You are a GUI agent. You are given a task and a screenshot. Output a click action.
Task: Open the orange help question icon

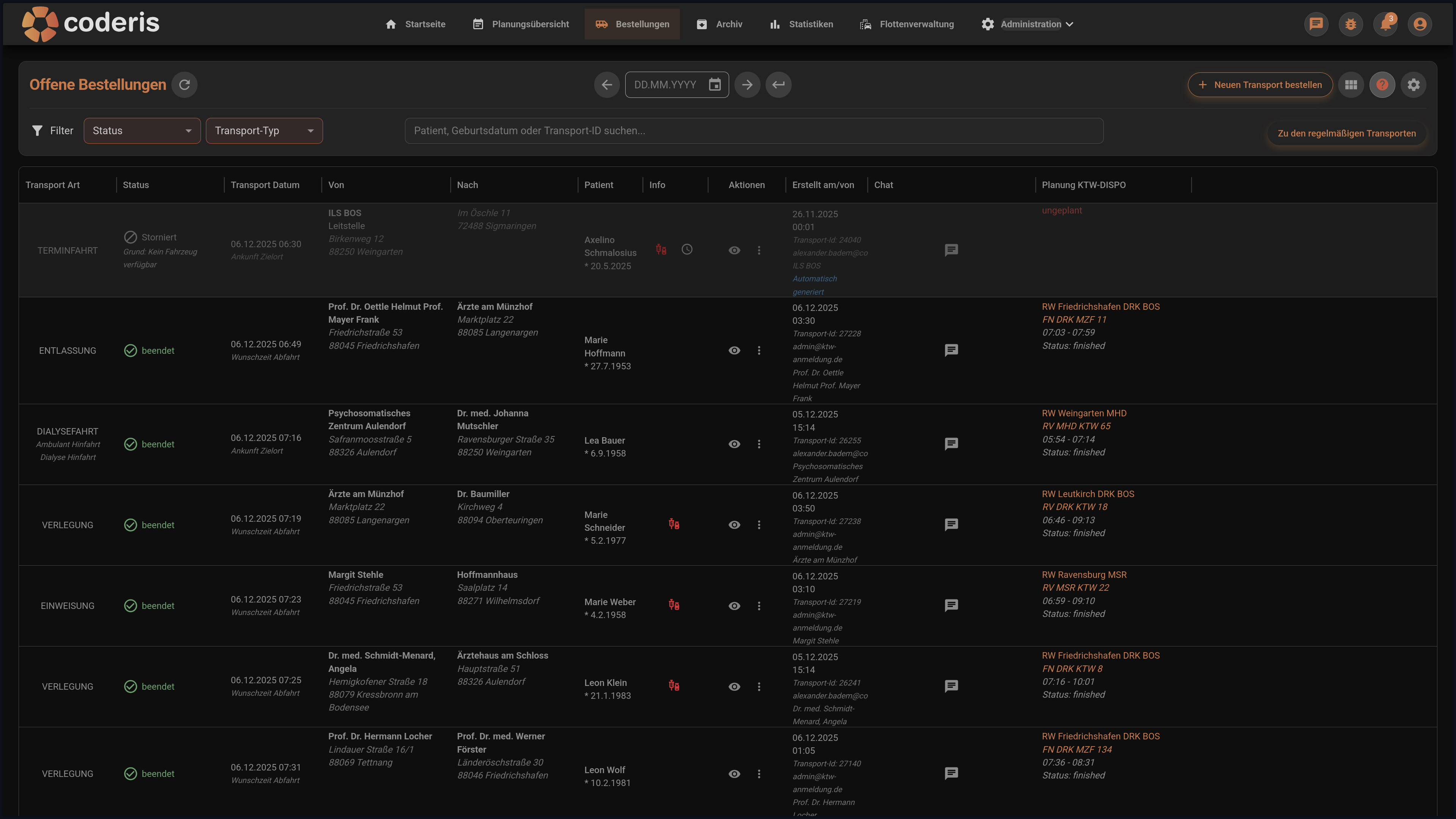[1382, 85]
